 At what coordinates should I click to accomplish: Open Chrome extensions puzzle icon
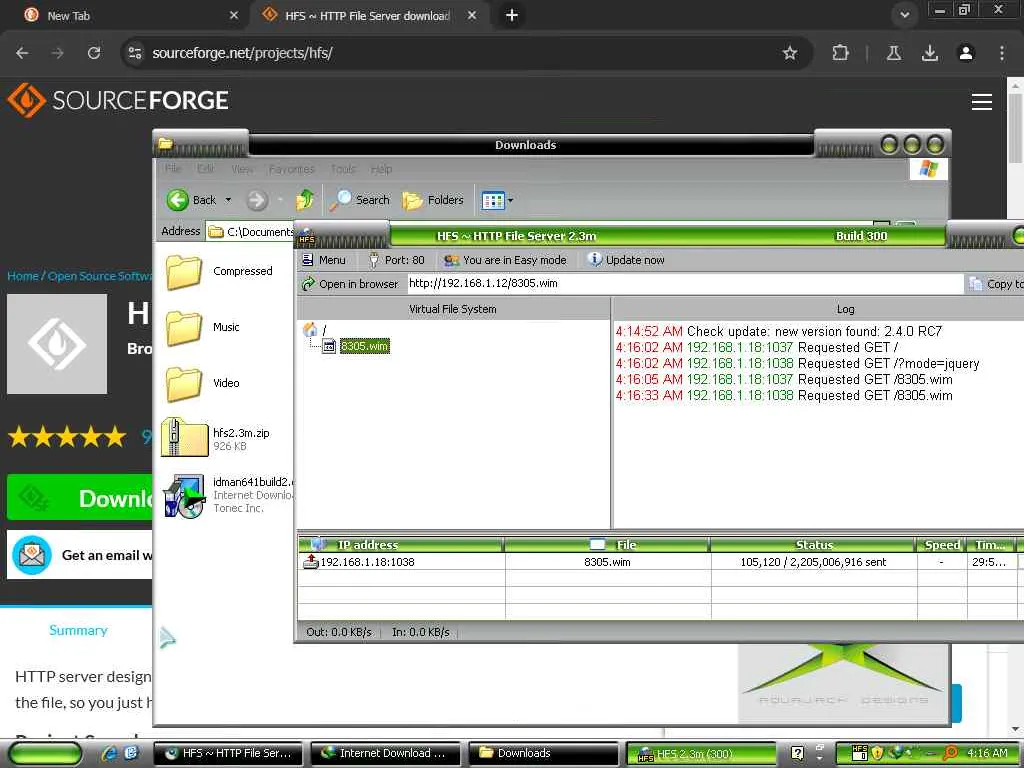tap(840, 53)
